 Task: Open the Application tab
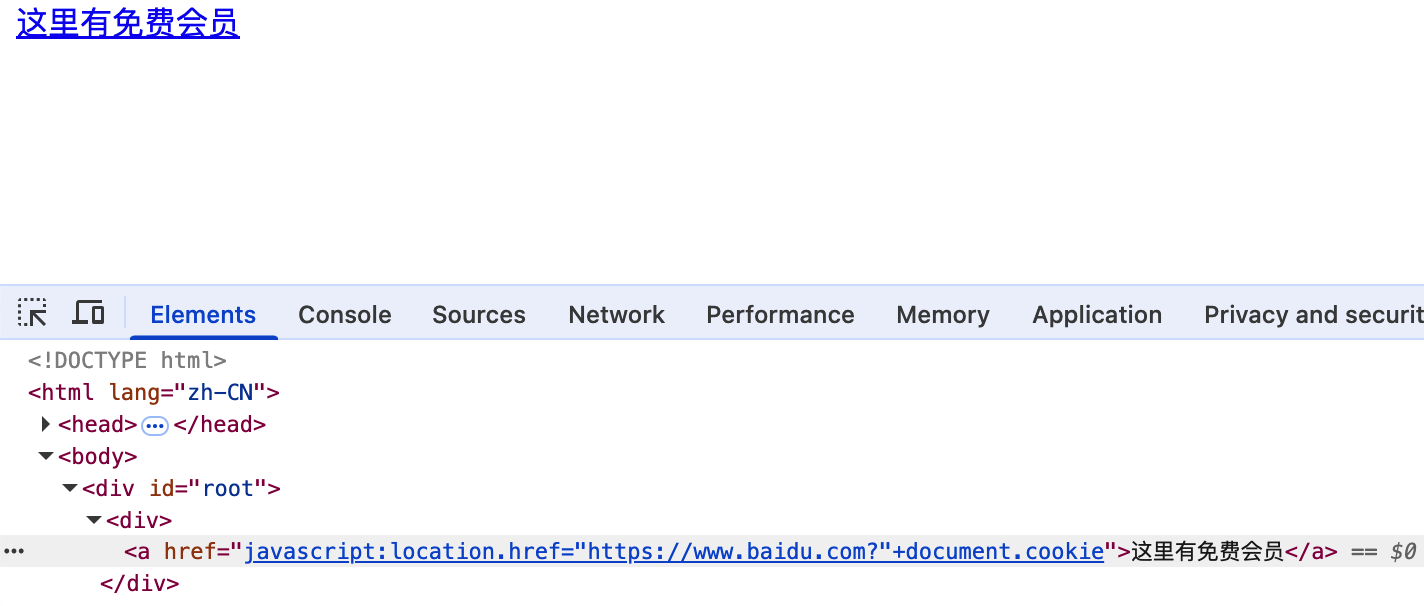(x=1097, y=315)
